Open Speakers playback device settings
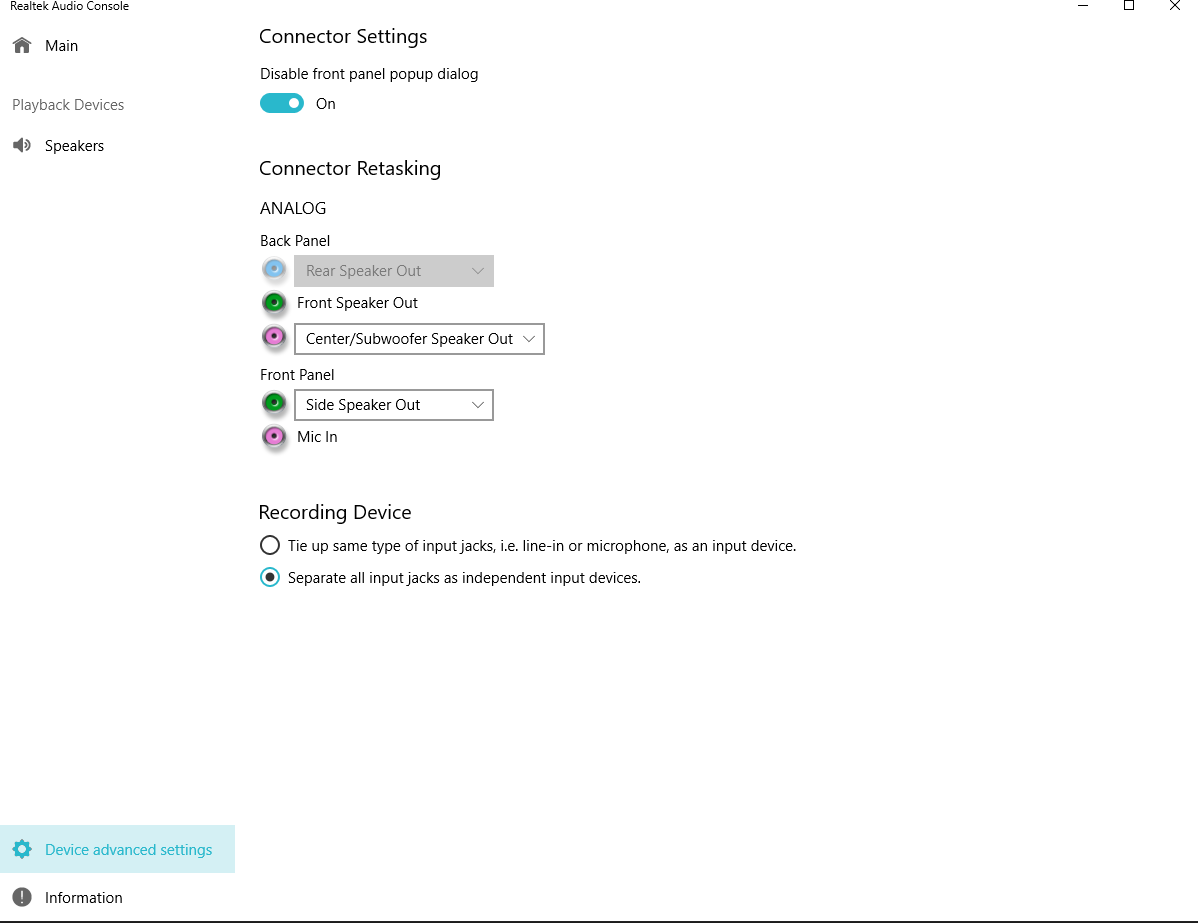 tap(74, 146)
